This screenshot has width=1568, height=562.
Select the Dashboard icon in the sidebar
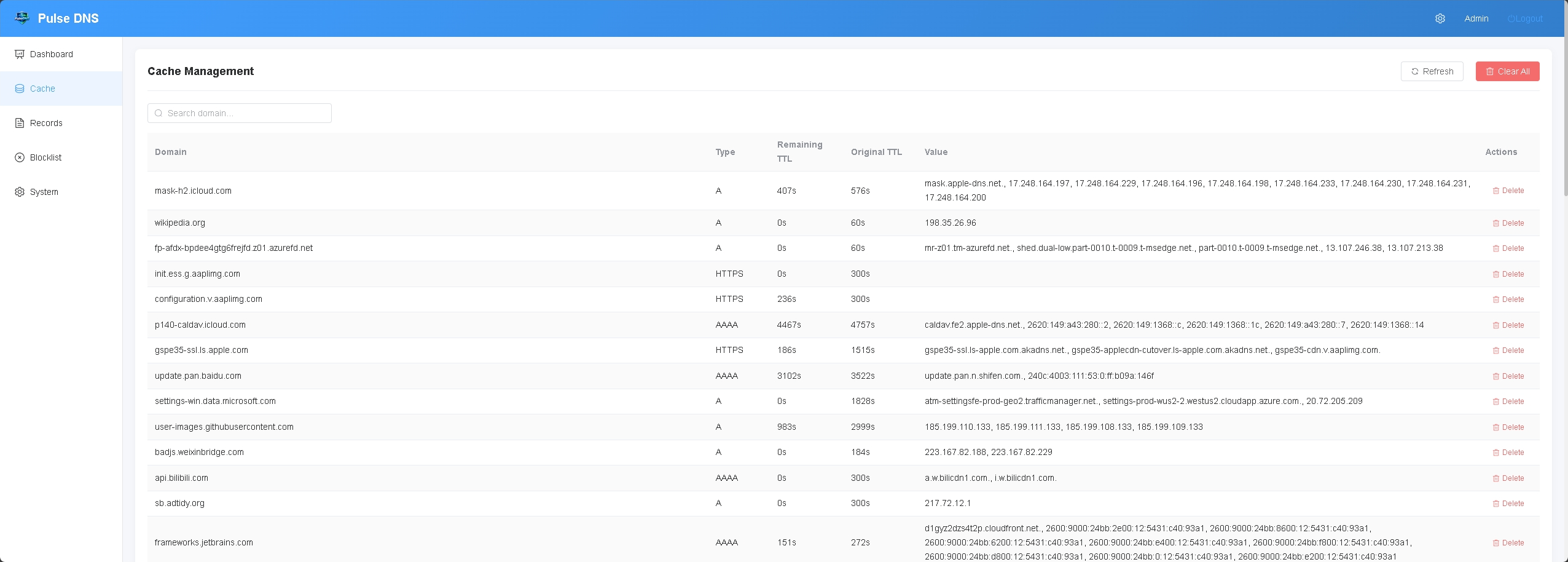pos(19,54)
